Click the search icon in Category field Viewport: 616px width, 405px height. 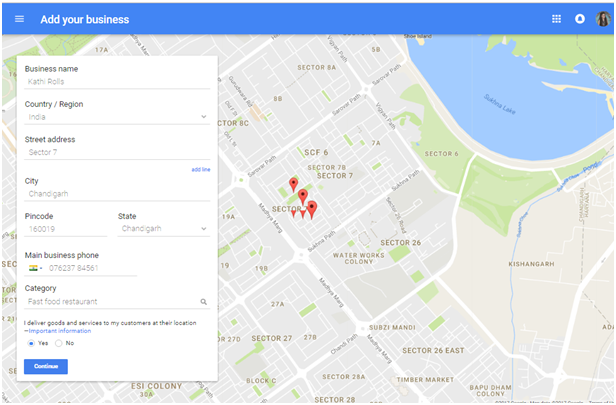point(204,302)
